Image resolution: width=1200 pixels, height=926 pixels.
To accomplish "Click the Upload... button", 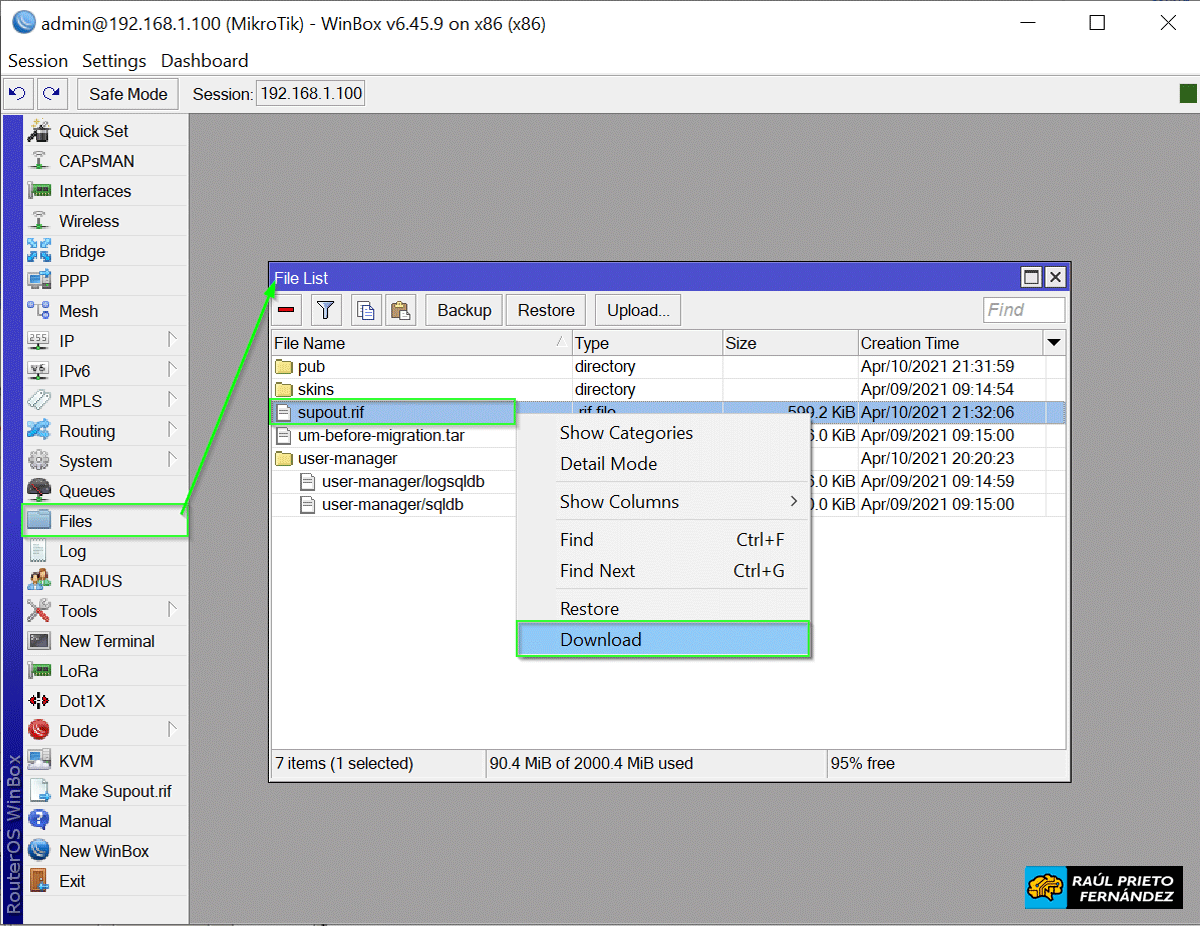I will point(638,310).
